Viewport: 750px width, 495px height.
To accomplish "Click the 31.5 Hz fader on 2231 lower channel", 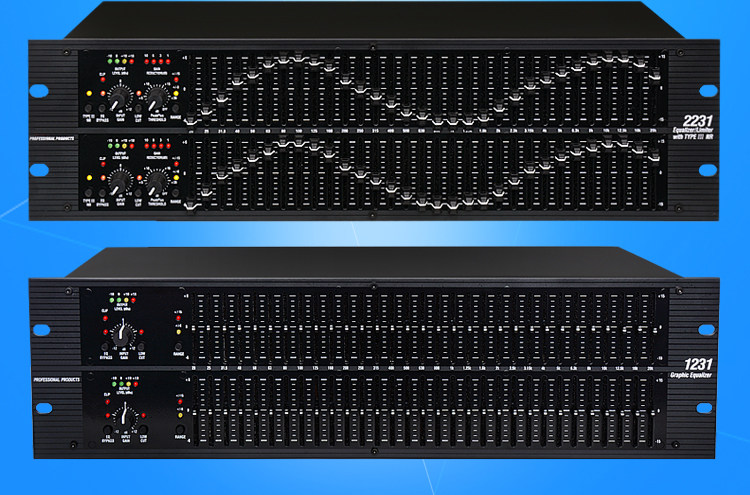I will pyautogui.click(x=221, y=175).
